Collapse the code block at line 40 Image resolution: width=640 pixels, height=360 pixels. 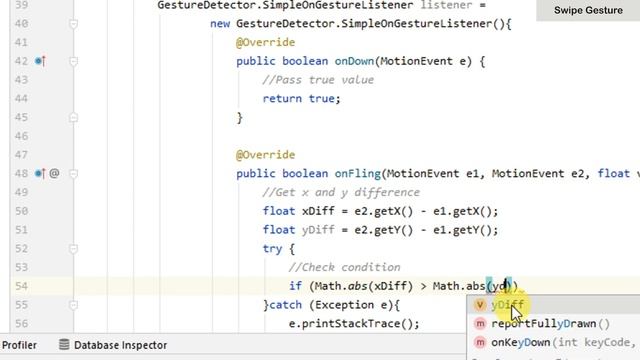[x=73, y=24]
